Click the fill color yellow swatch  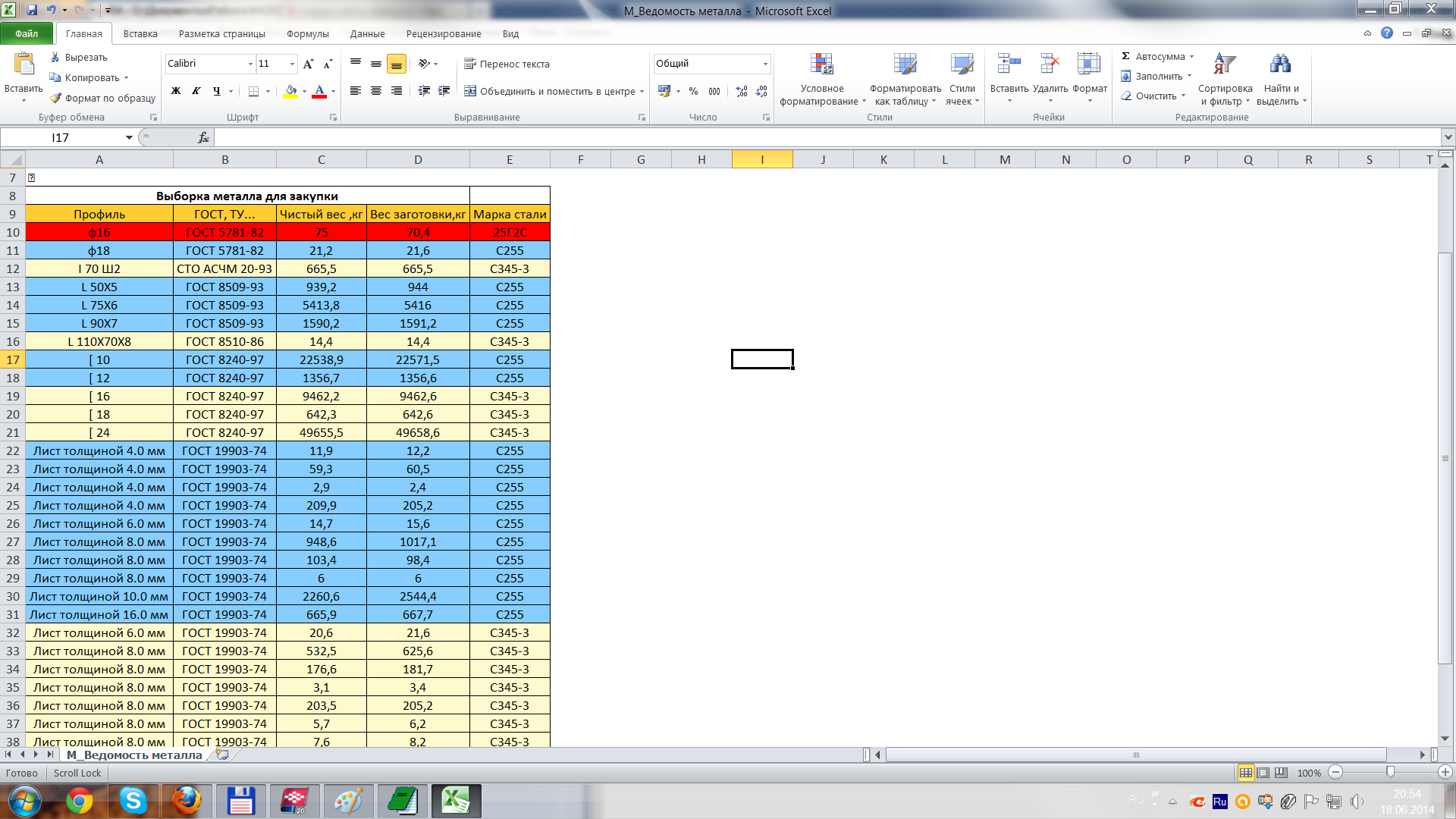point(290,91)
